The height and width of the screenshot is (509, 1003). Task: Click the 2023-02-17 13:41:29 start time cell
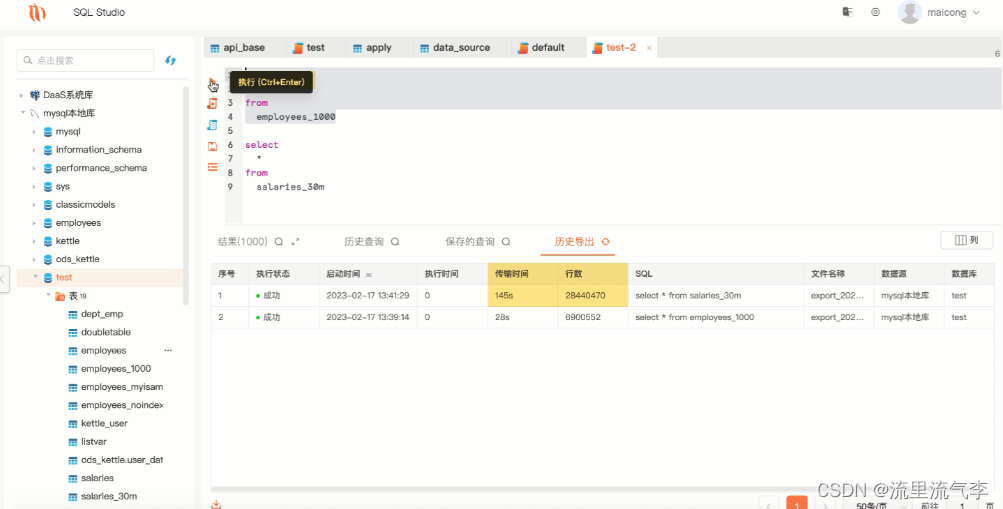[x=368, y=295]
